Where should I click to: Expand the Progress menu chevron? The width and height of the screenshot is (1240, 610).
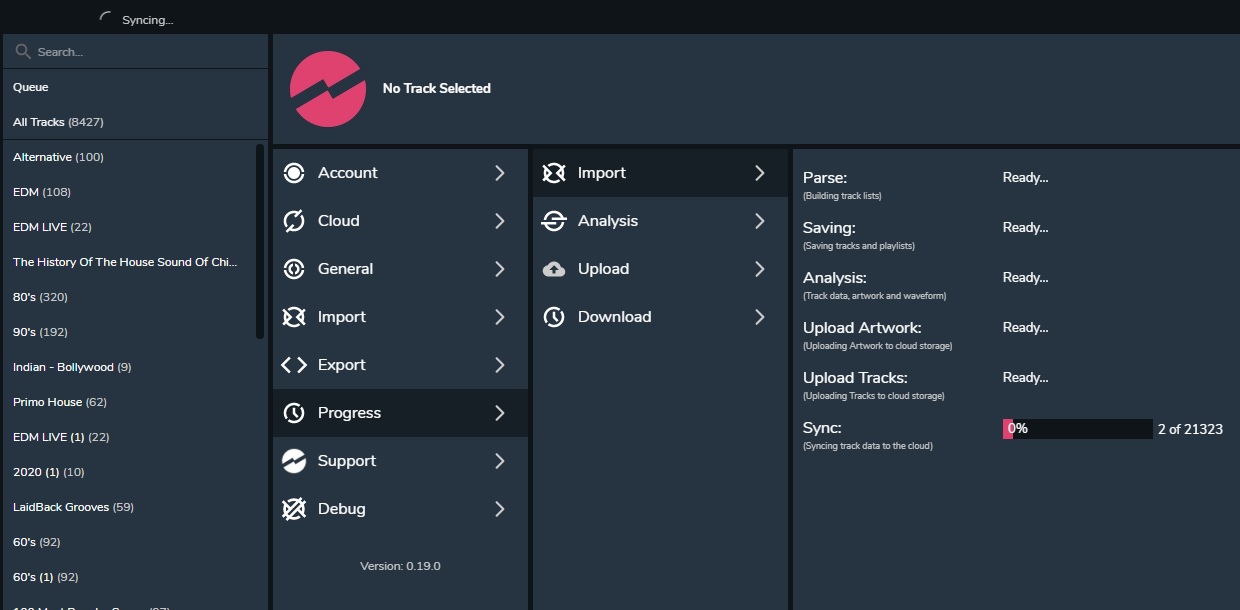500,413
